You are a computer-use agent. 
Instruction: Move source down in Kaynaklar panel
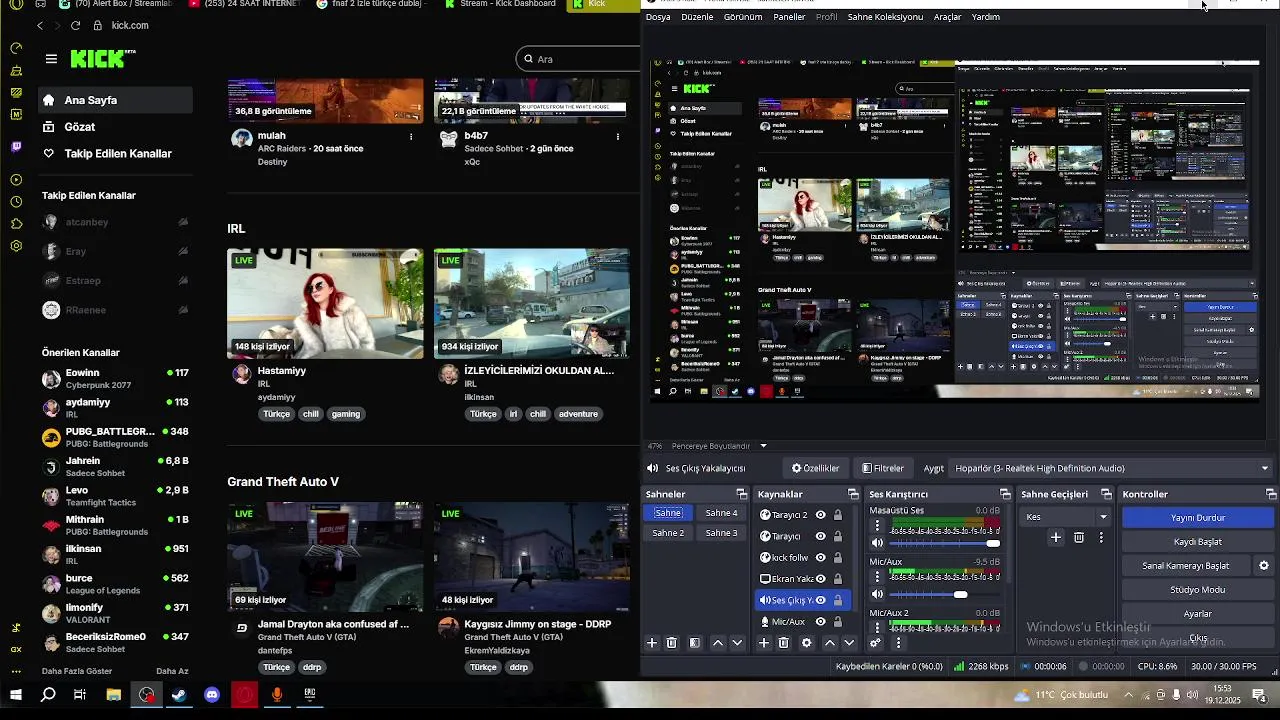(849, 643)
